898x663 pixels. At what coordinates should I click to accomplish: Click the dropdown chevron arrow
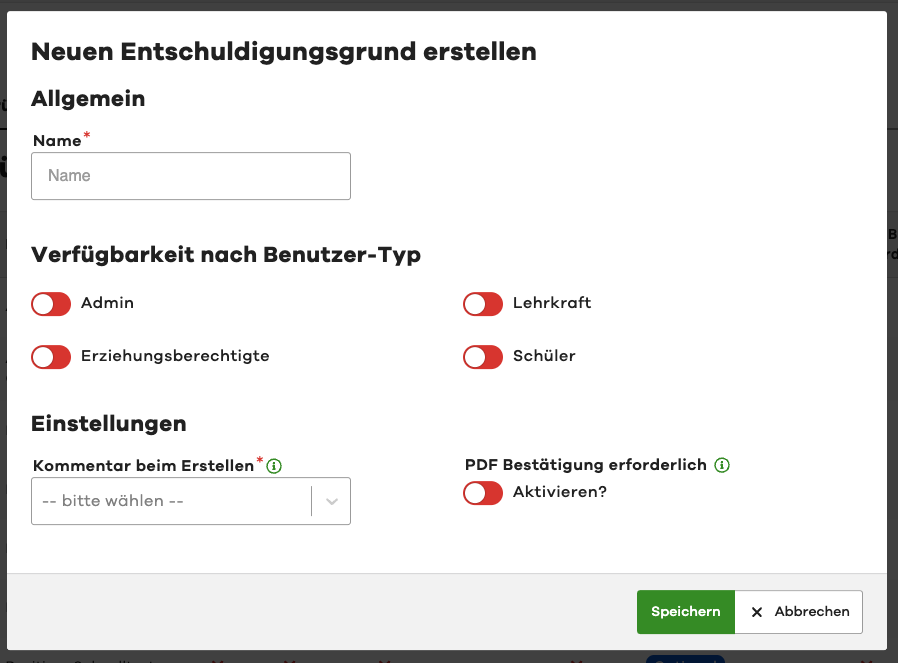[x=332, y=501]
